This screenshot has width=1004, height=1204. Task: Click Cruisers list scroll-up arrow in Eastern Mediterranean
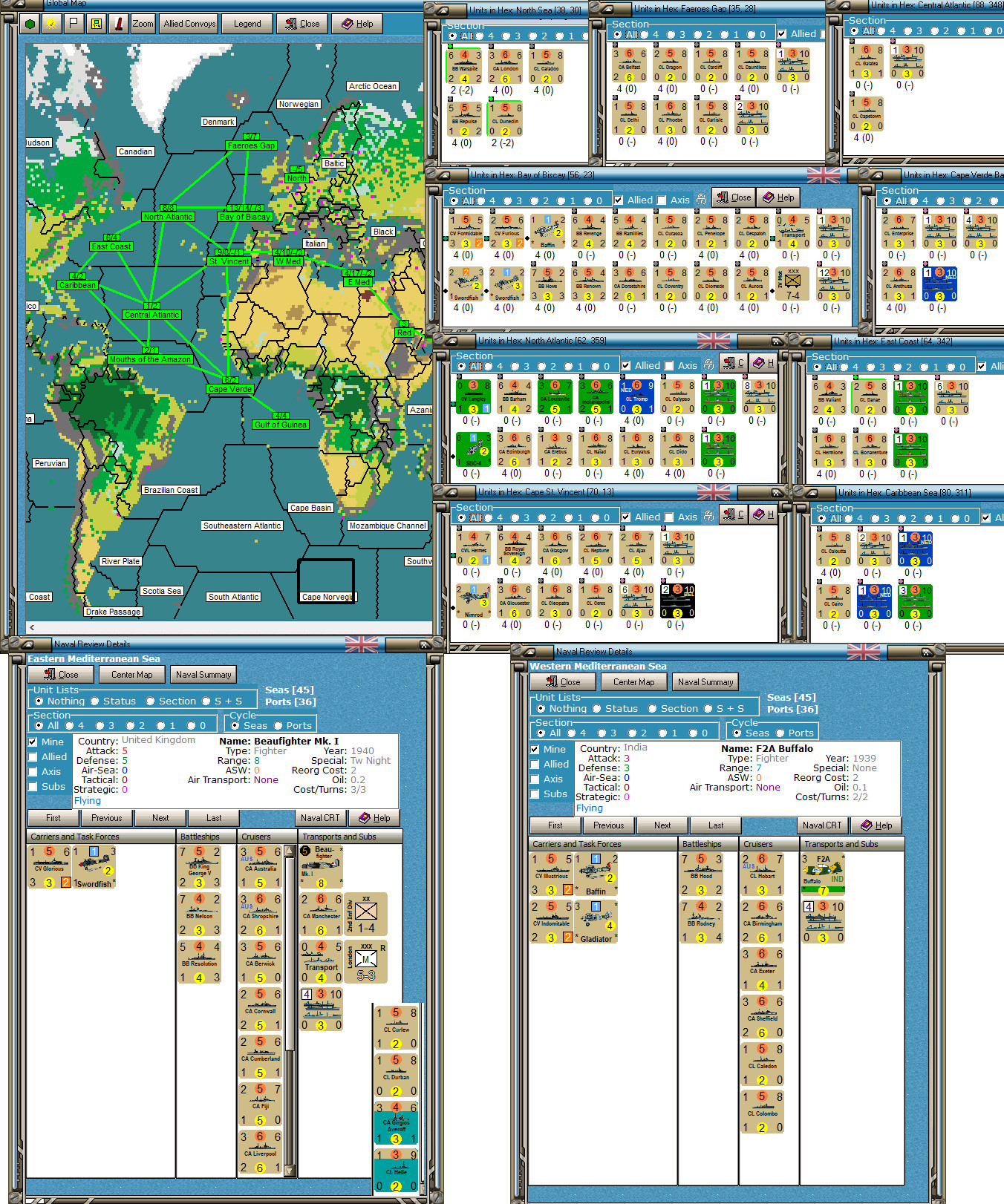pos(290,850)
